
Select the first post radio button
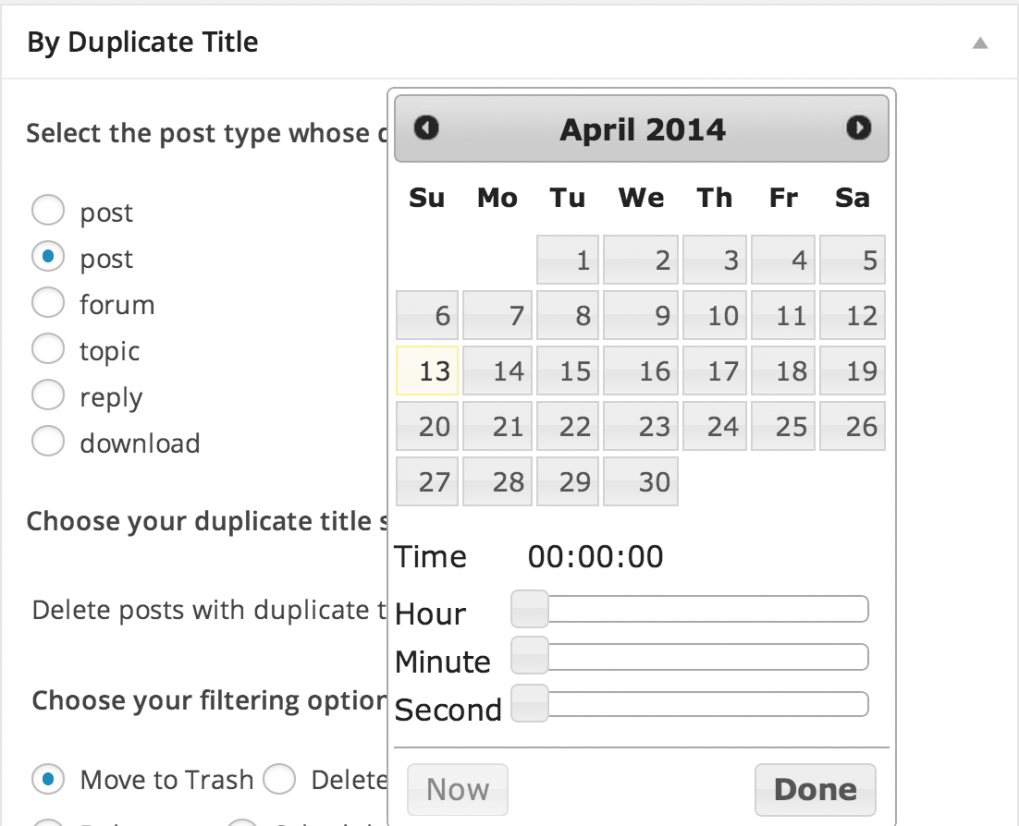pos(47,210)
